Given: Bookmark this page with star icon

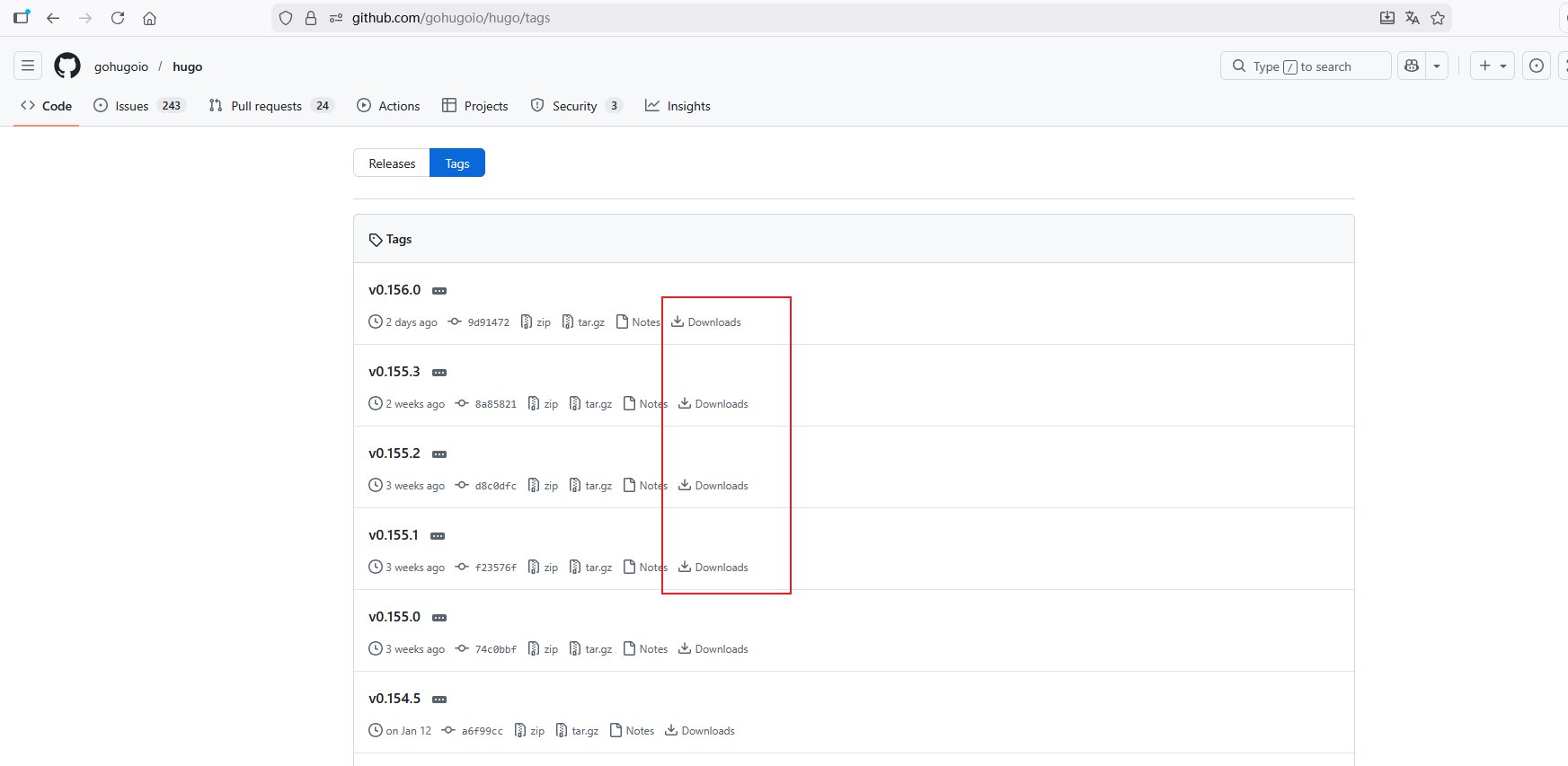Looking at the screenshot, I should click(x=1438, y=18).
